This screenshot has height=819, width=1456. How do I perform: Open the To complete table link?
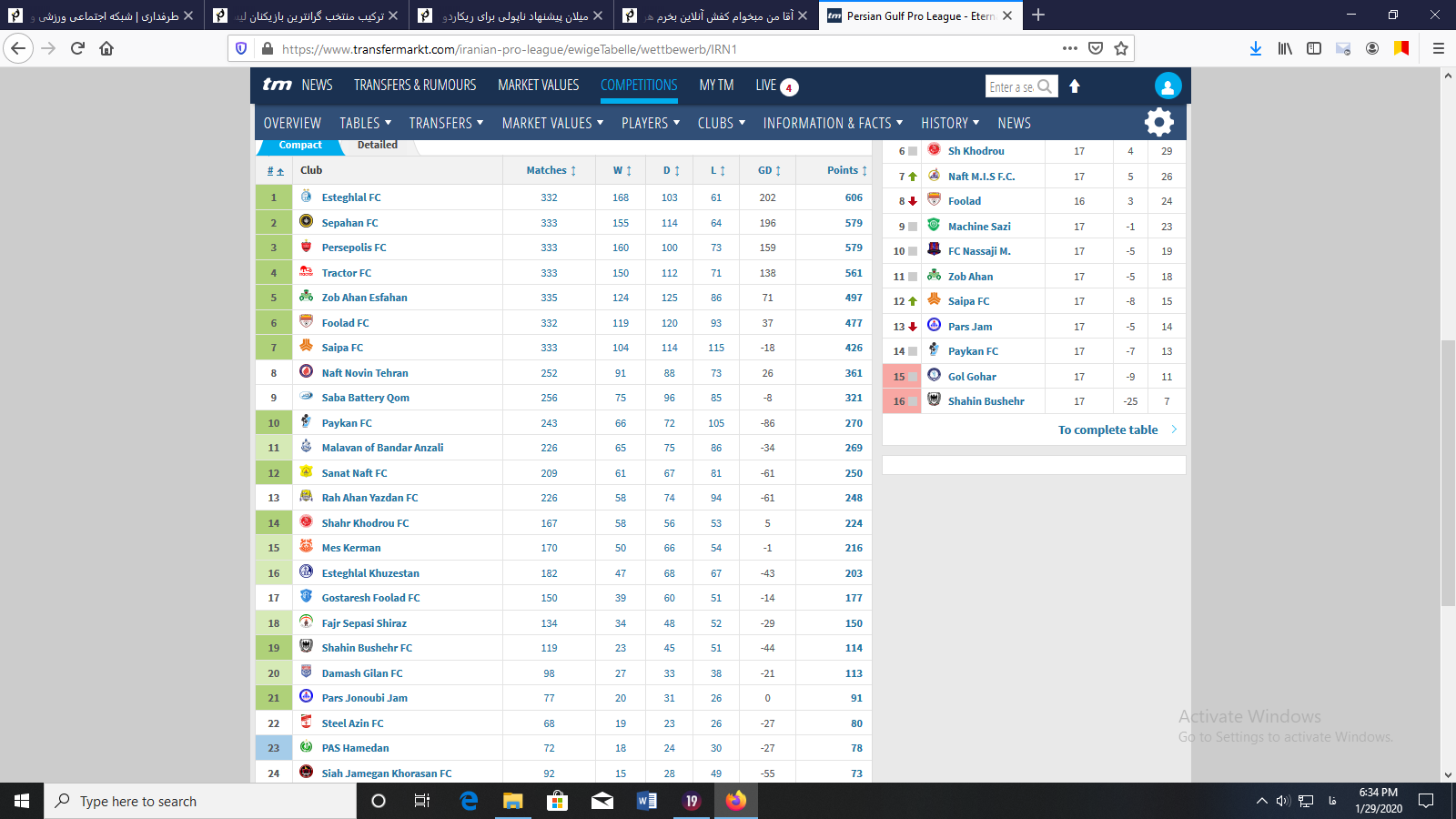click(1107, 430)
